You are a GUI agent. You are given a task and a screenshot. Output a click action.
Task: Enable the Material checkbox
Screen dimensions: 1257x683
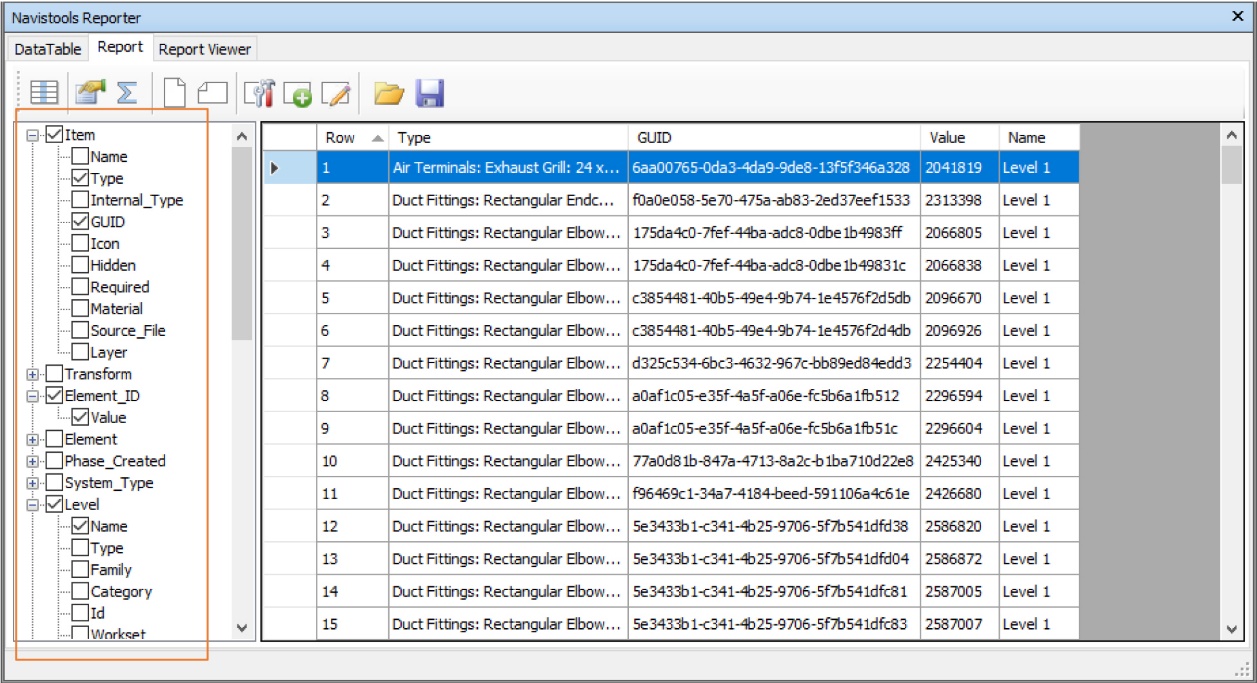coord(80,309)
